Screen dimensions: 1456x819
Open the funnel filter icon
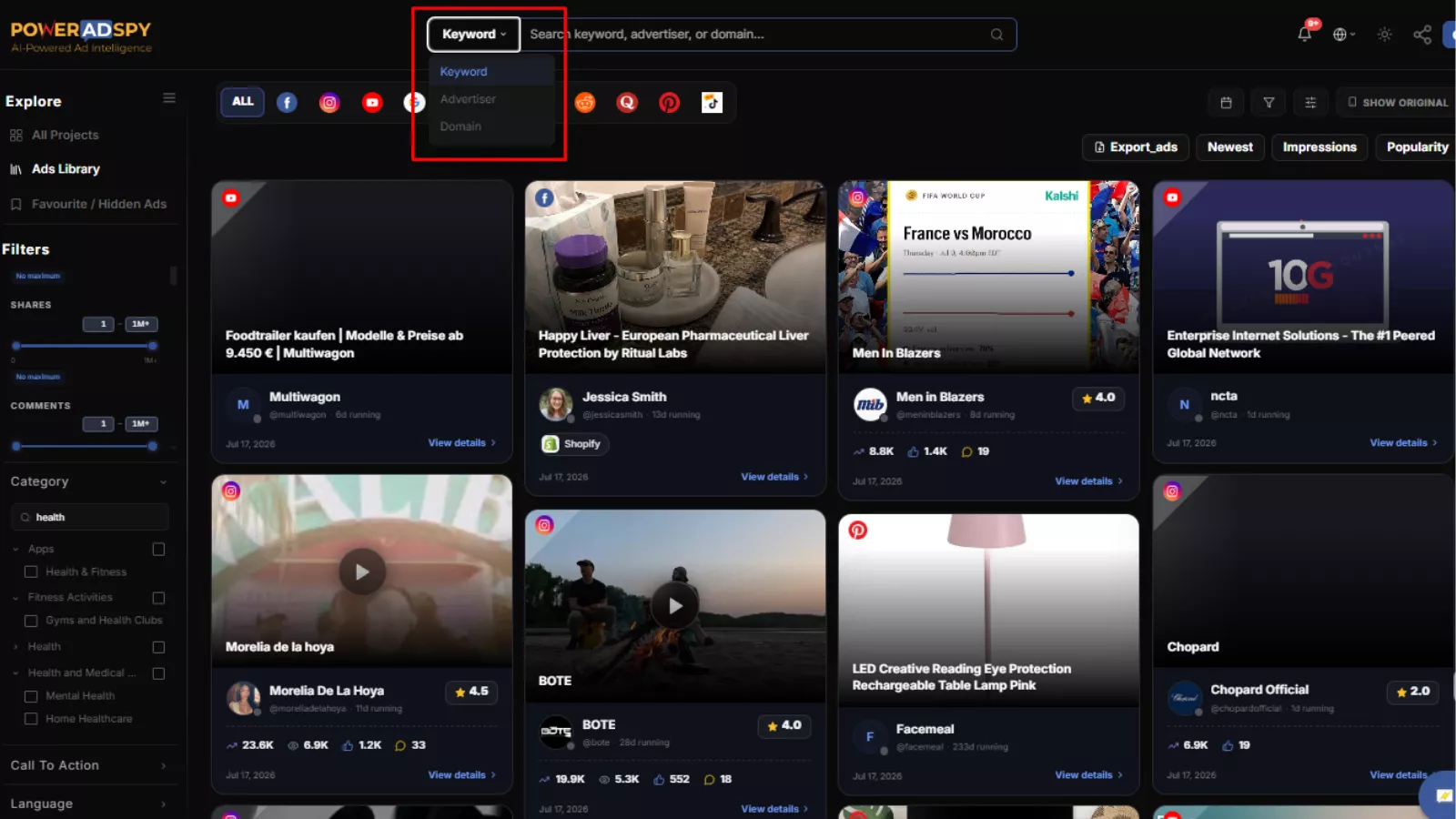pyautogui.click(x=1269, y=103)
